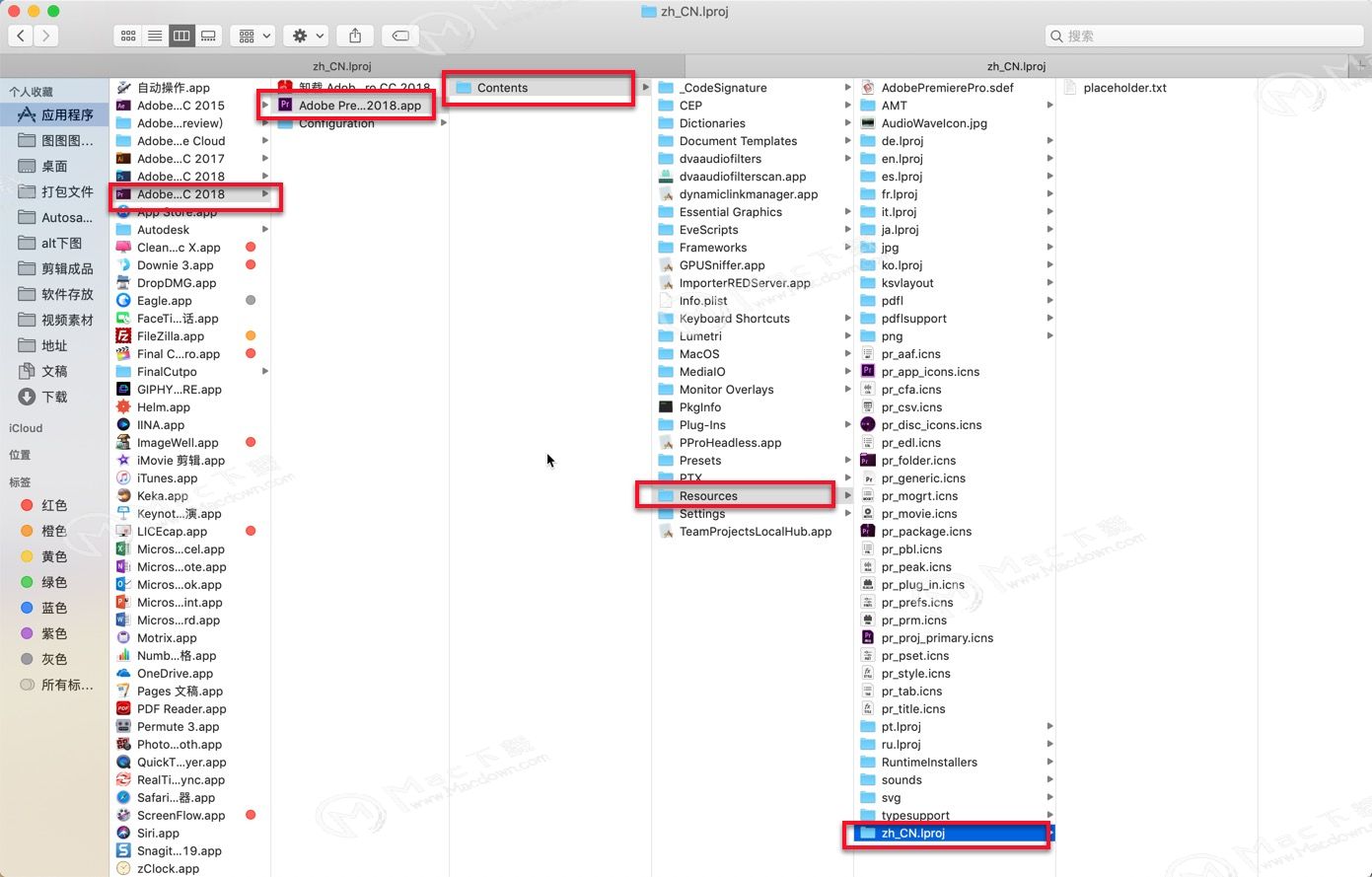Switch to gallery view mode
Viewport: 1372px width, 877px height.
(x=208, y=36)
